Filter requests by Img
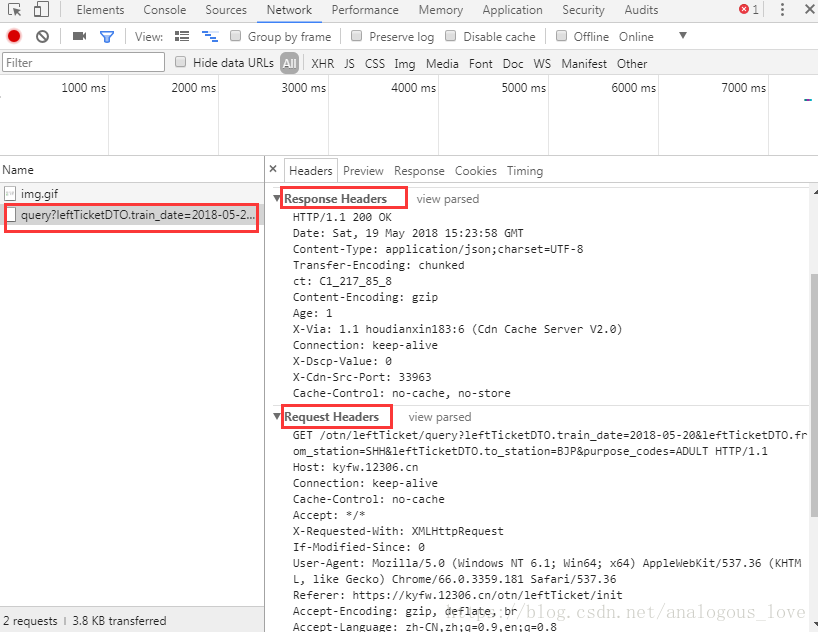818x632 pixels. click(404, 64)
